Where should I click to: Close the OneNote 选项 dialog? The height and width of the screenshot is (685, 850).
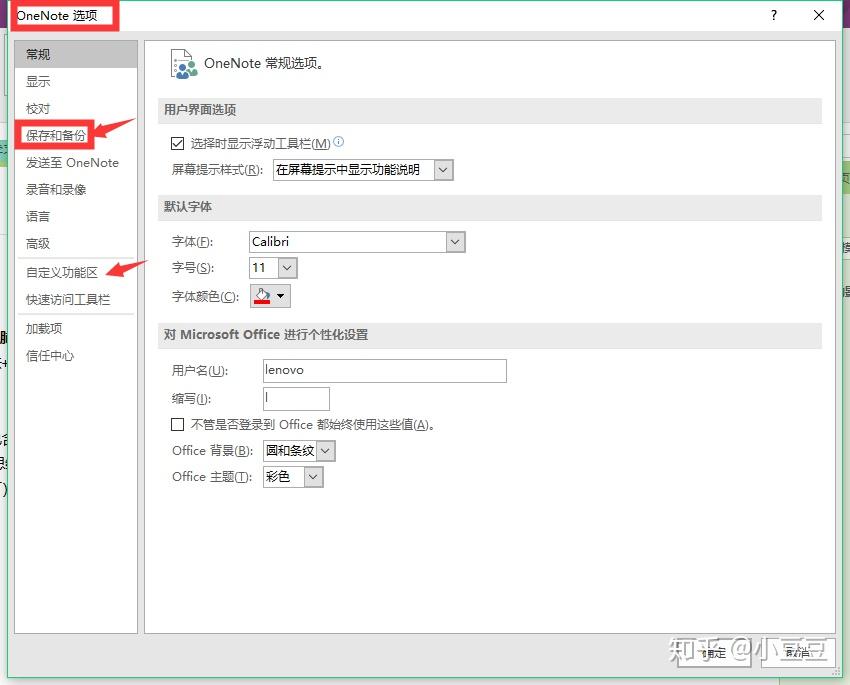pos(819,15)
